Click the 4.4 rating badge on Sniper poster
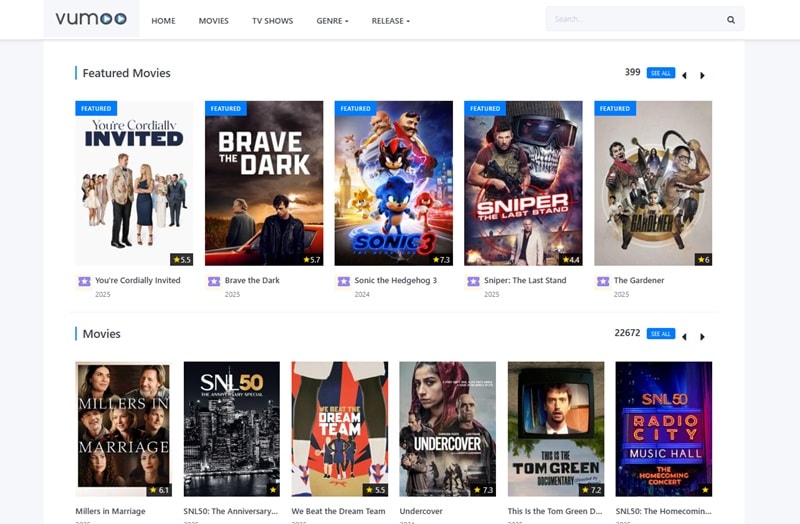800x524 pixels. [x=570, y=260]
